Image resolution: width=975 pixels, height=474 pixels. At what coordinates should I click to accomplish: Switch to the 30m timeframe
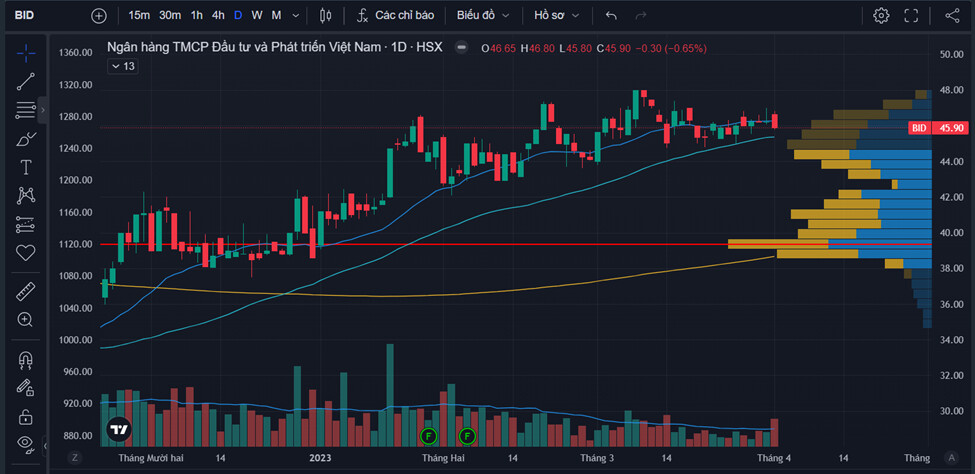(170, 16)
